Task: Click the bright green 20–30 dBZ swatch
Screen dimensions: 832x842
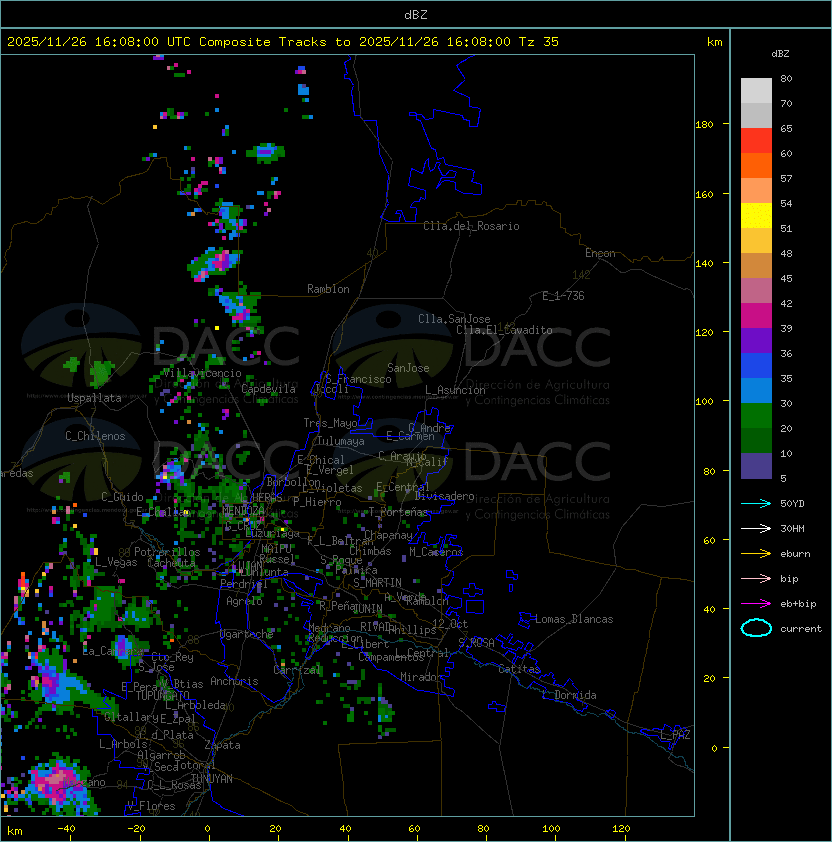Action: pos(756,416)
